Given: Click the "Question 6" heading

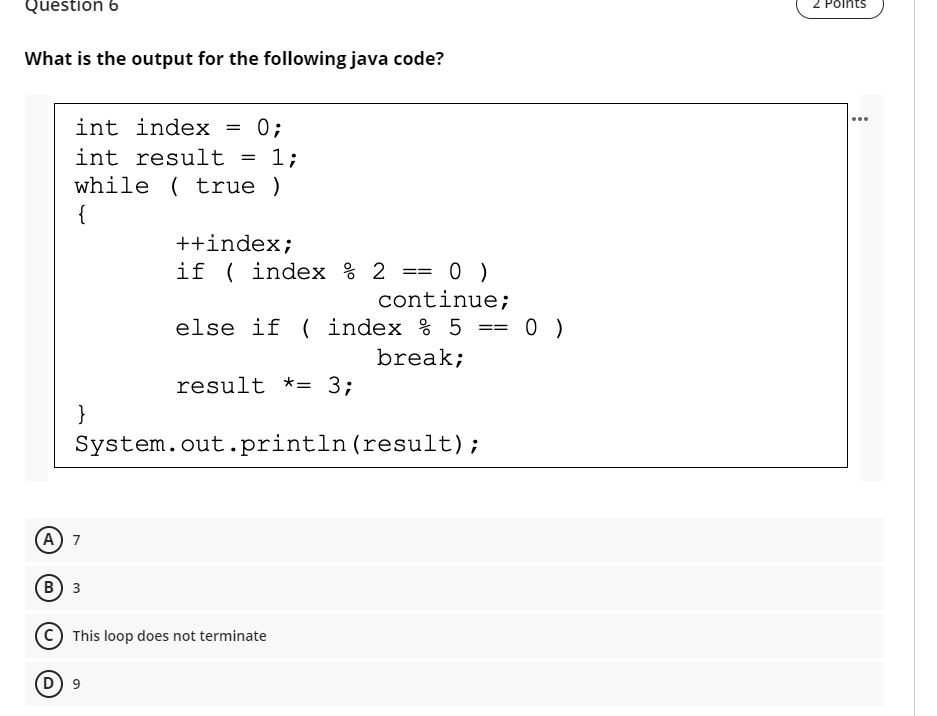Looking at the screenshot, I should tap(70, 8).
